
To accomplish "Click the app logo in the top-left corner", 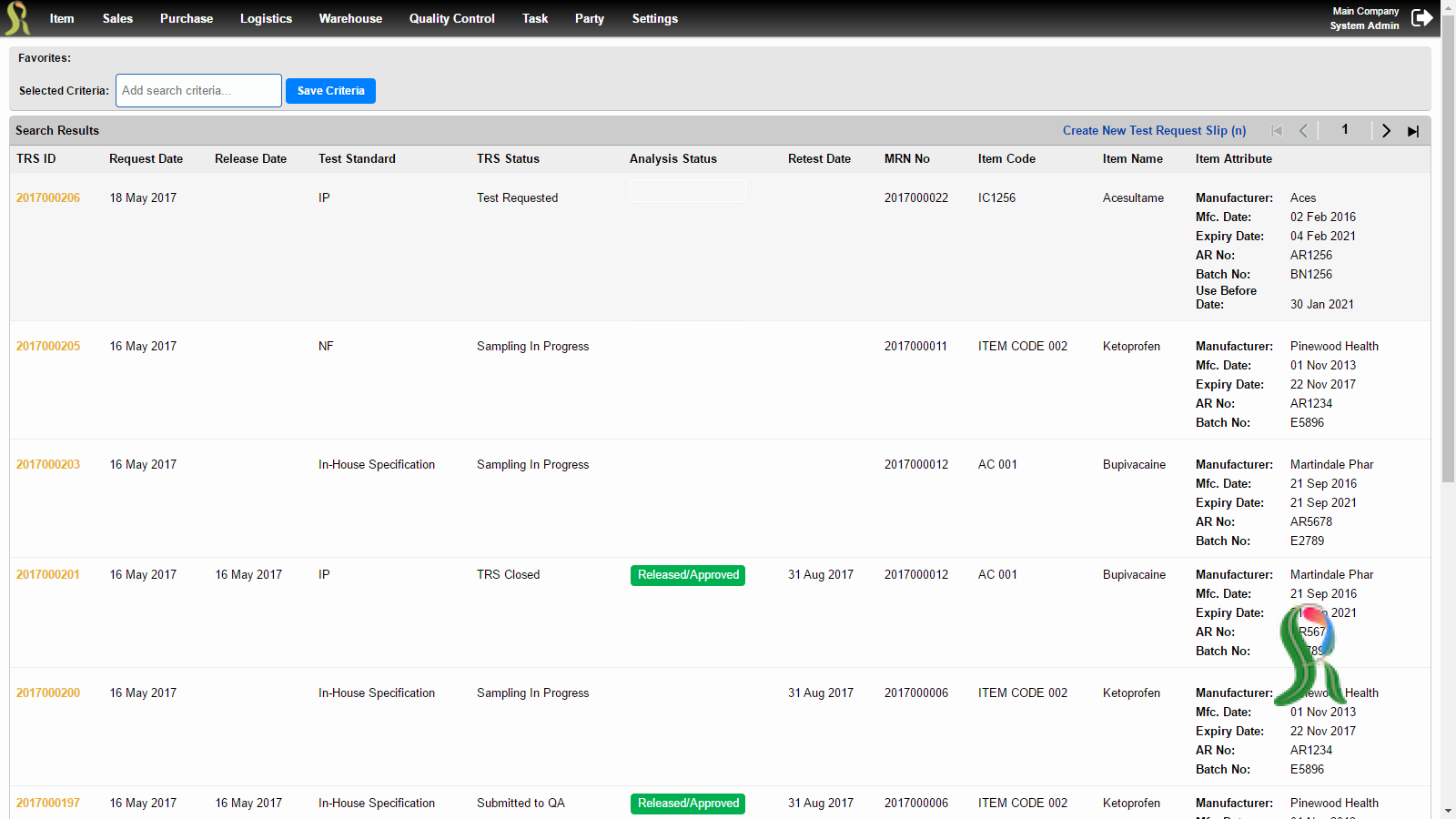I will pyautogui.click(x=17, y=18).
